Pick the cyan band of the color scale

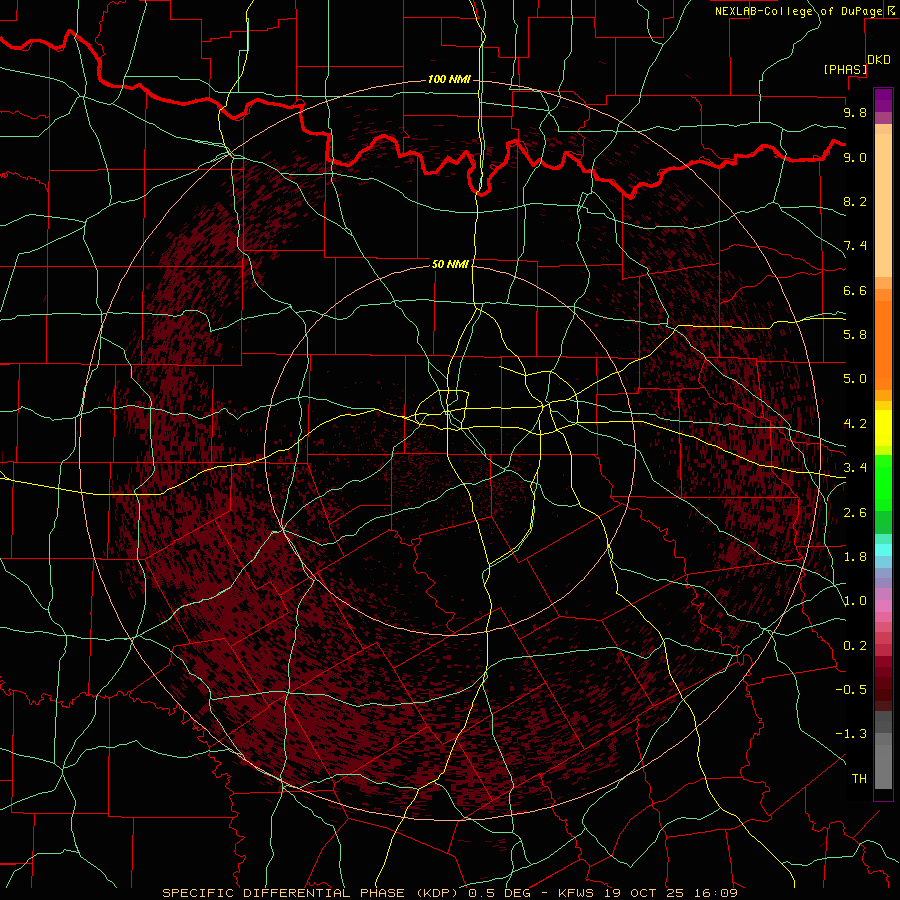pos(883,550)
